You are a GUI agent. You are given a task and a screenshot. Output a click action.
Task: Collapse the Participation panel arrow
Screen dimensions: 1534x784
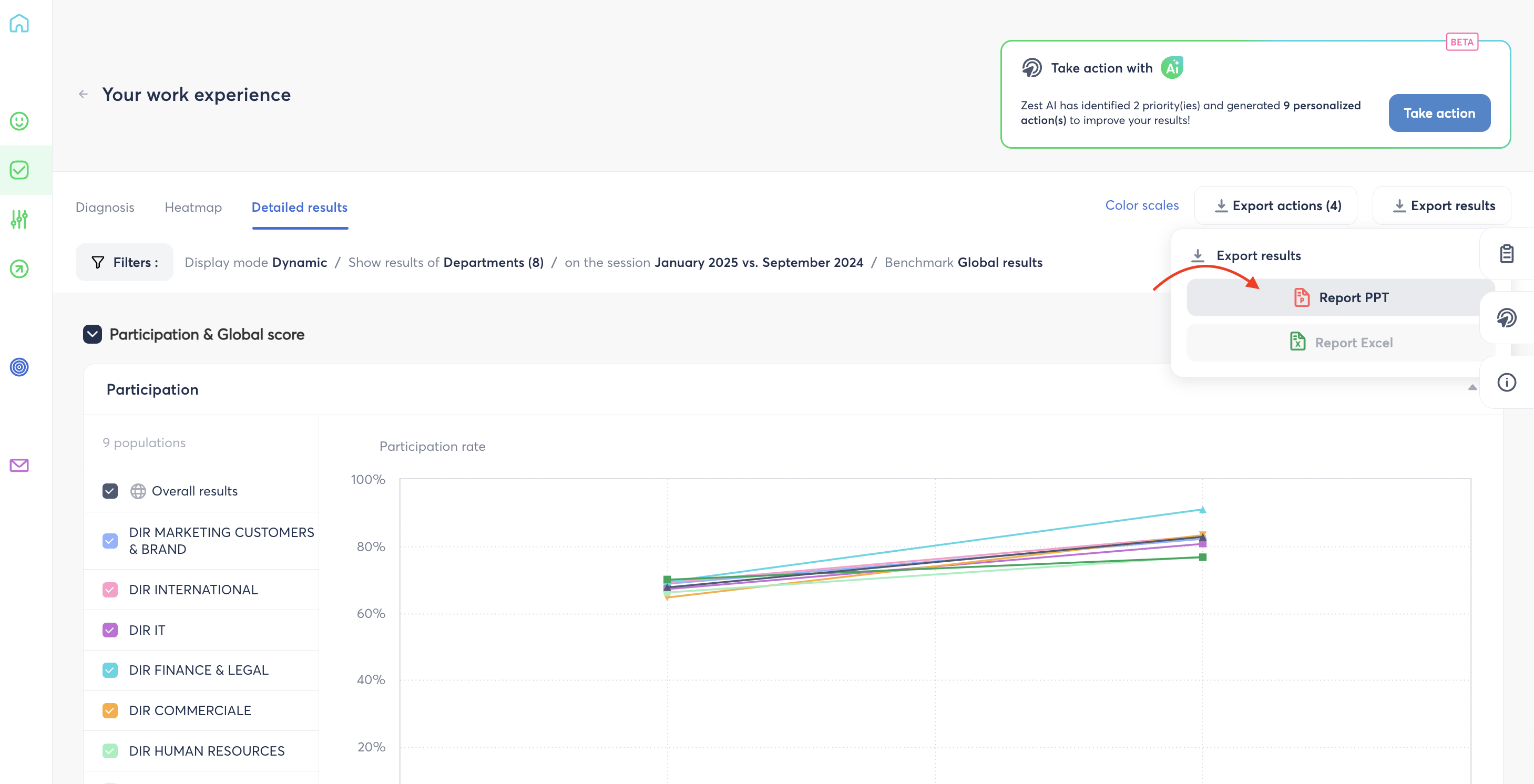(1472, 388)
